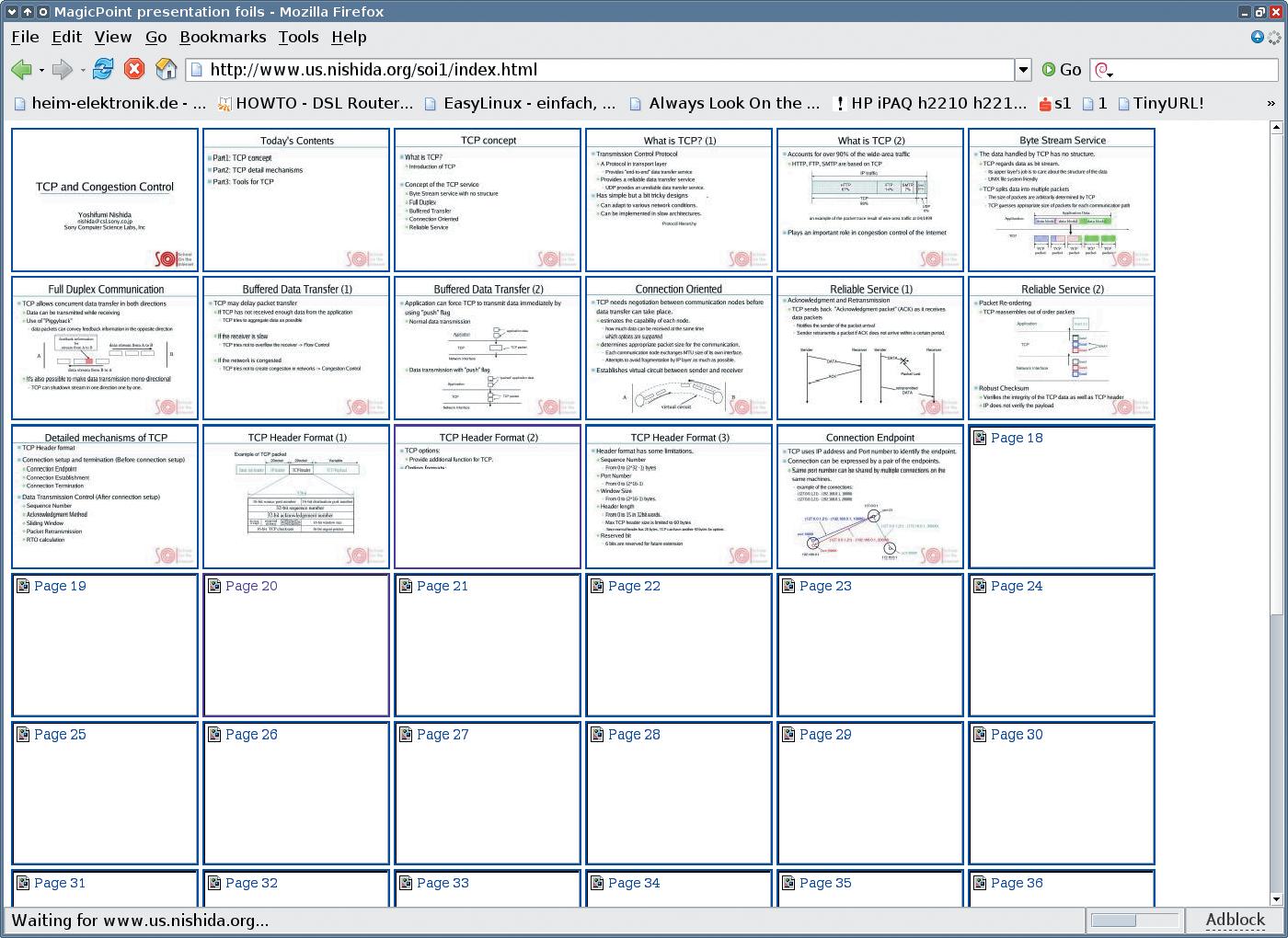
Task: Open the File menu
Action: point(25,37)
